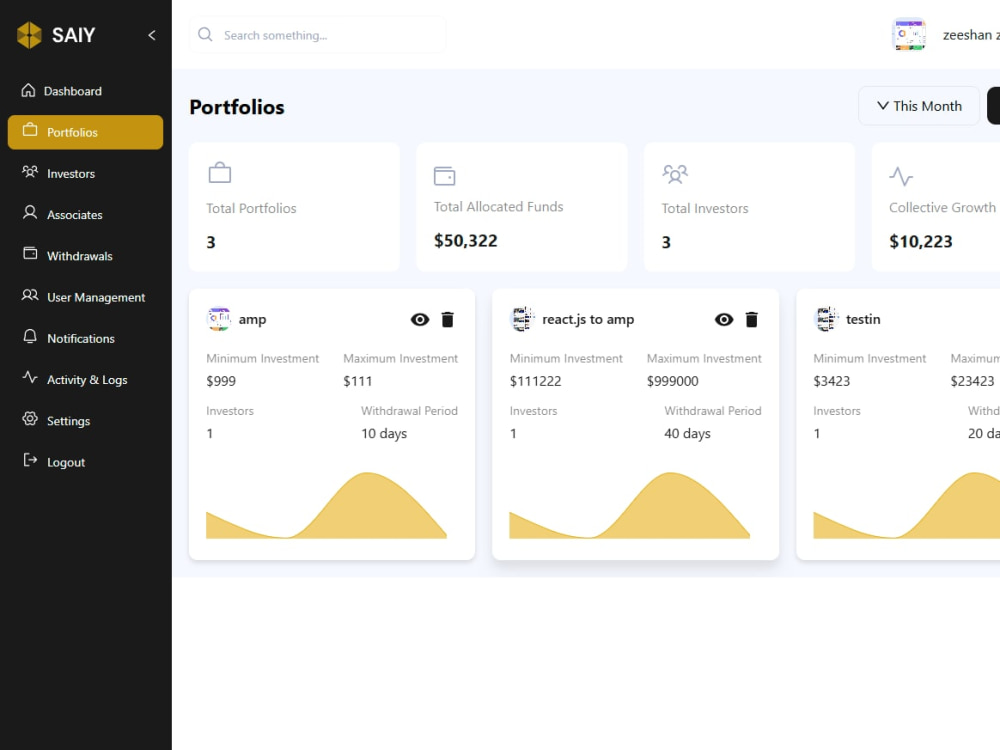This screenshot has height=750, width=1000.
Task: Collapse the sidebar with the chevron arrow
Action: (x=152, y=35)
